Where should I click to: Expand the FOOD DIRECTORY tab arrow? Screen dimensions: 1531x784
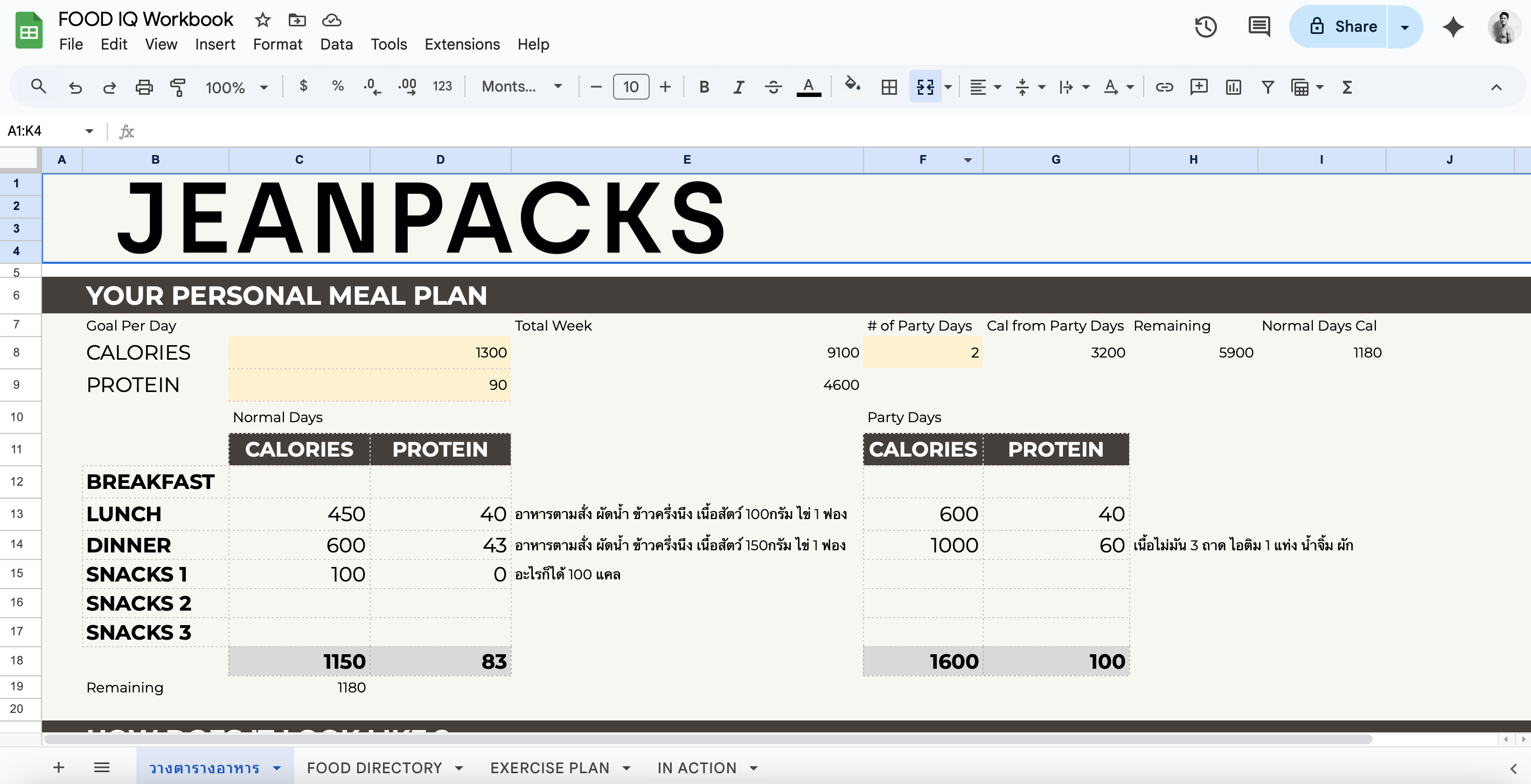(x=459, y=768)
